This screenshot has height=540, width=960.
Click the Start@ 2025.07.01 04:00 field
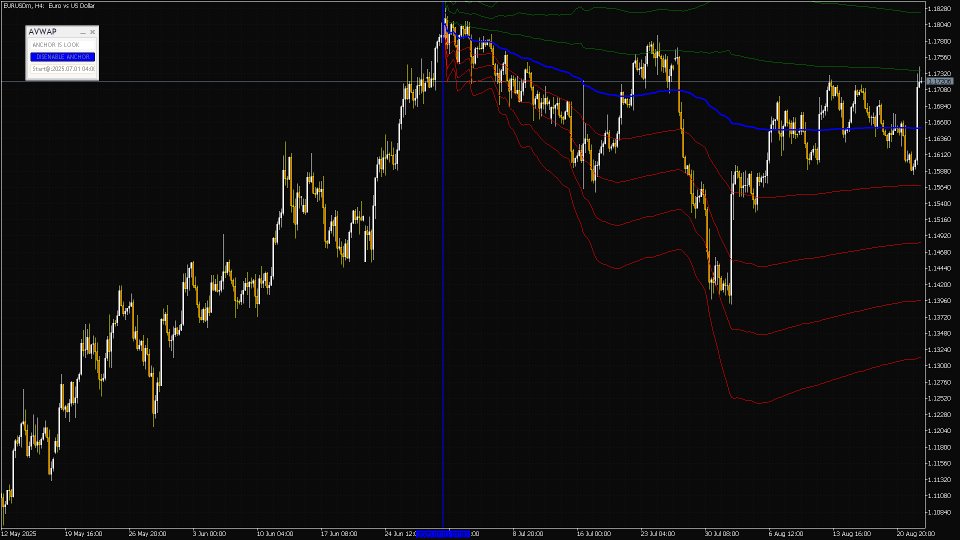pos(62,69)
